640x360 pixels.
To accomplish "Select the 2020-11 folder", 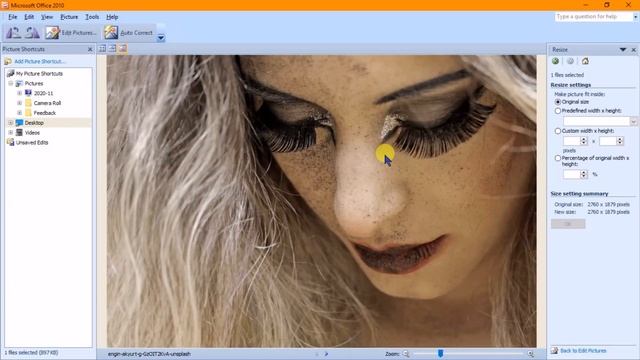I will 43,93.
